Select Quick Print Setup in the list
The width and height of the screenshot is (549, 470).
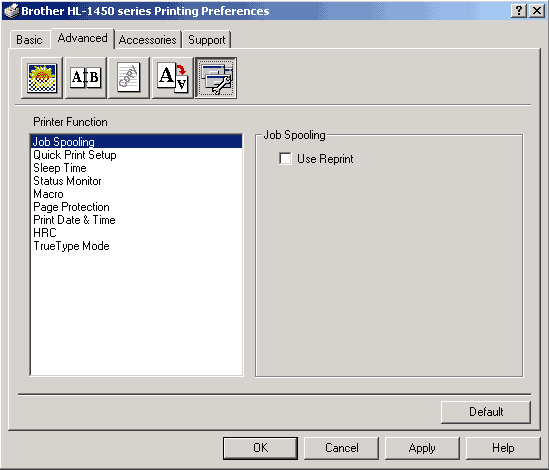point(136,155)
